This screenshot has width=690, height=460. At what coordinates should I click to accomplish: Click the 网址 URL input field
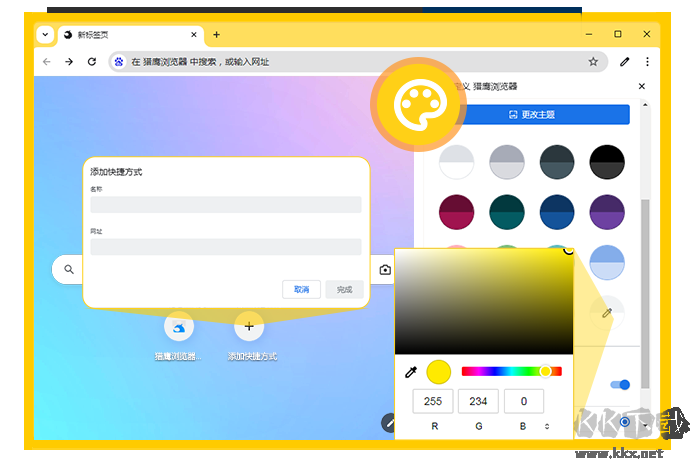(x=226, y=247)
